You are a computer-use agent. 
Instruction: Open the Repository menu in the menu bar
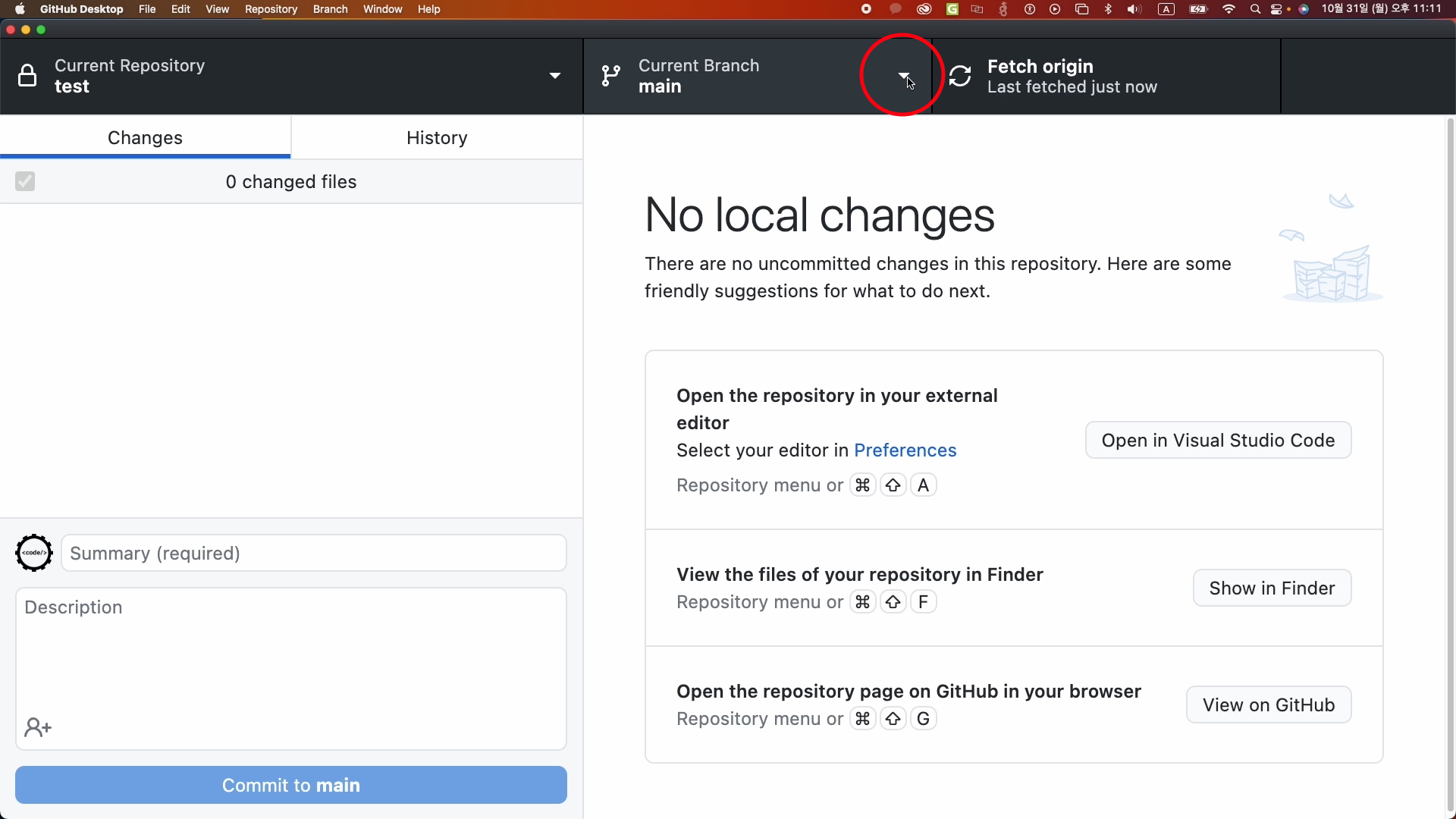coord(271,9)
